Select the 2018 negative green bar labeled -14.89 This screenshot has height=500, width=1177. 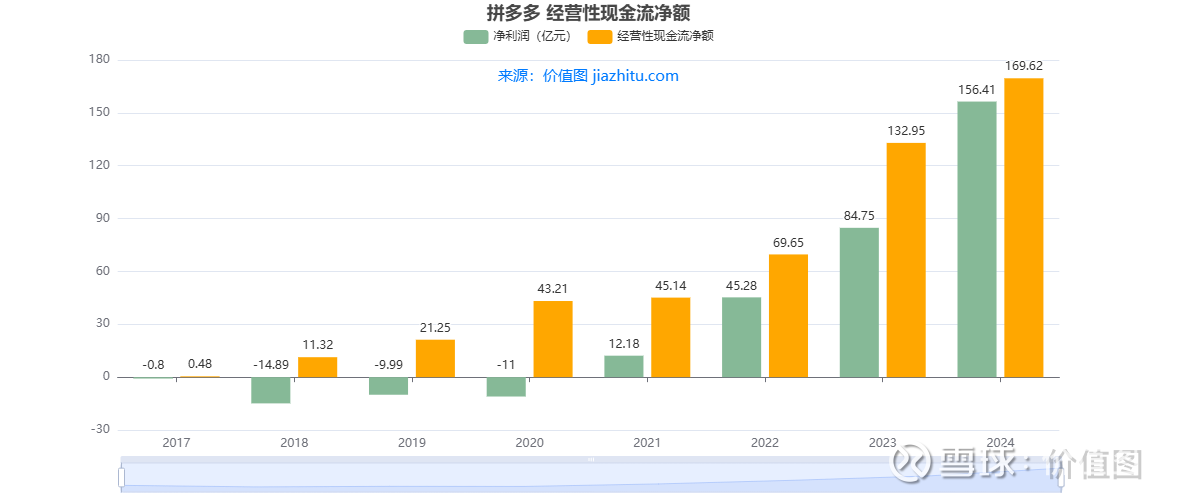click(x=271, y=390)
